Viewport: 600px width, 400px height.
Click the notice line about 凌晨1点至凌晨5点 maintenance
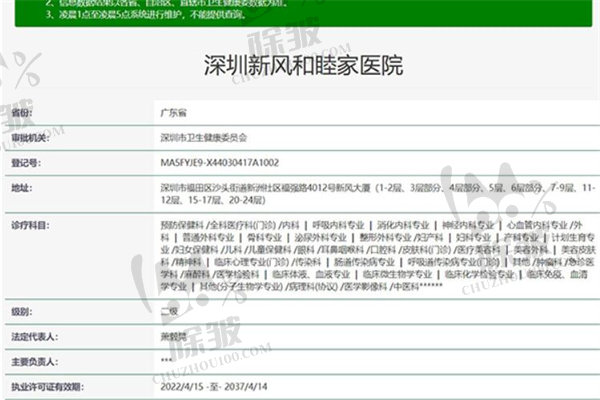(146, 15)
